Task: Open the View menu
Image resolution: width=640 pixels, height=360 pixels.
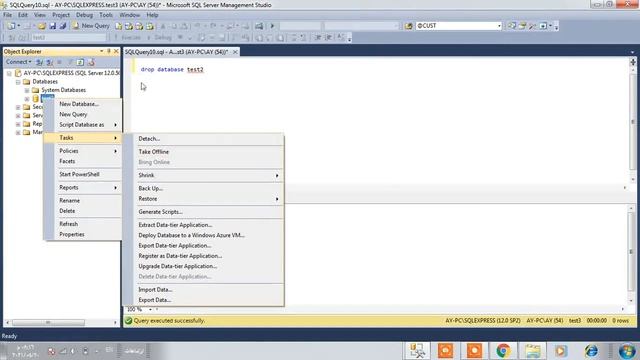Action: (x=40, y=15)
